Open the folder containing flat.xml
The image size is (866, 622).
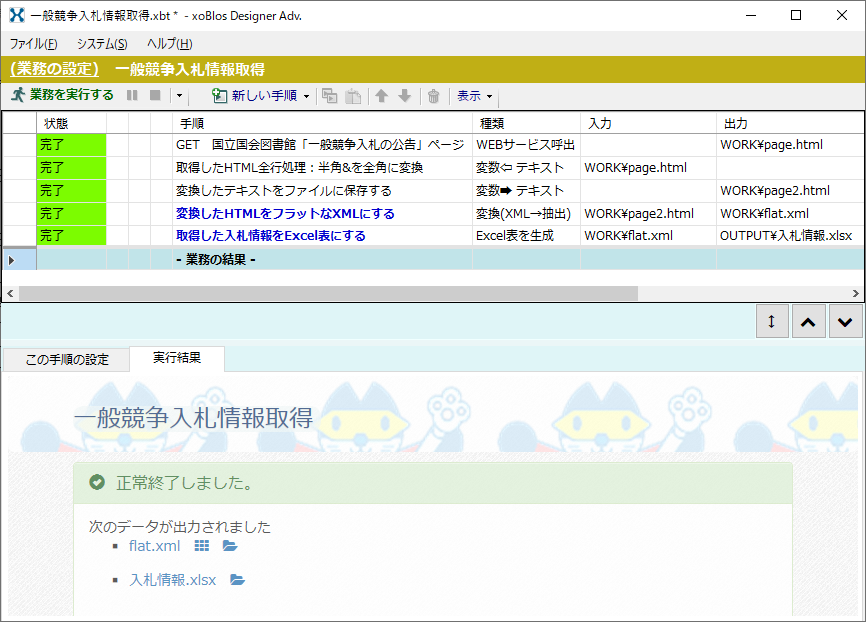[x=229, y=546]
